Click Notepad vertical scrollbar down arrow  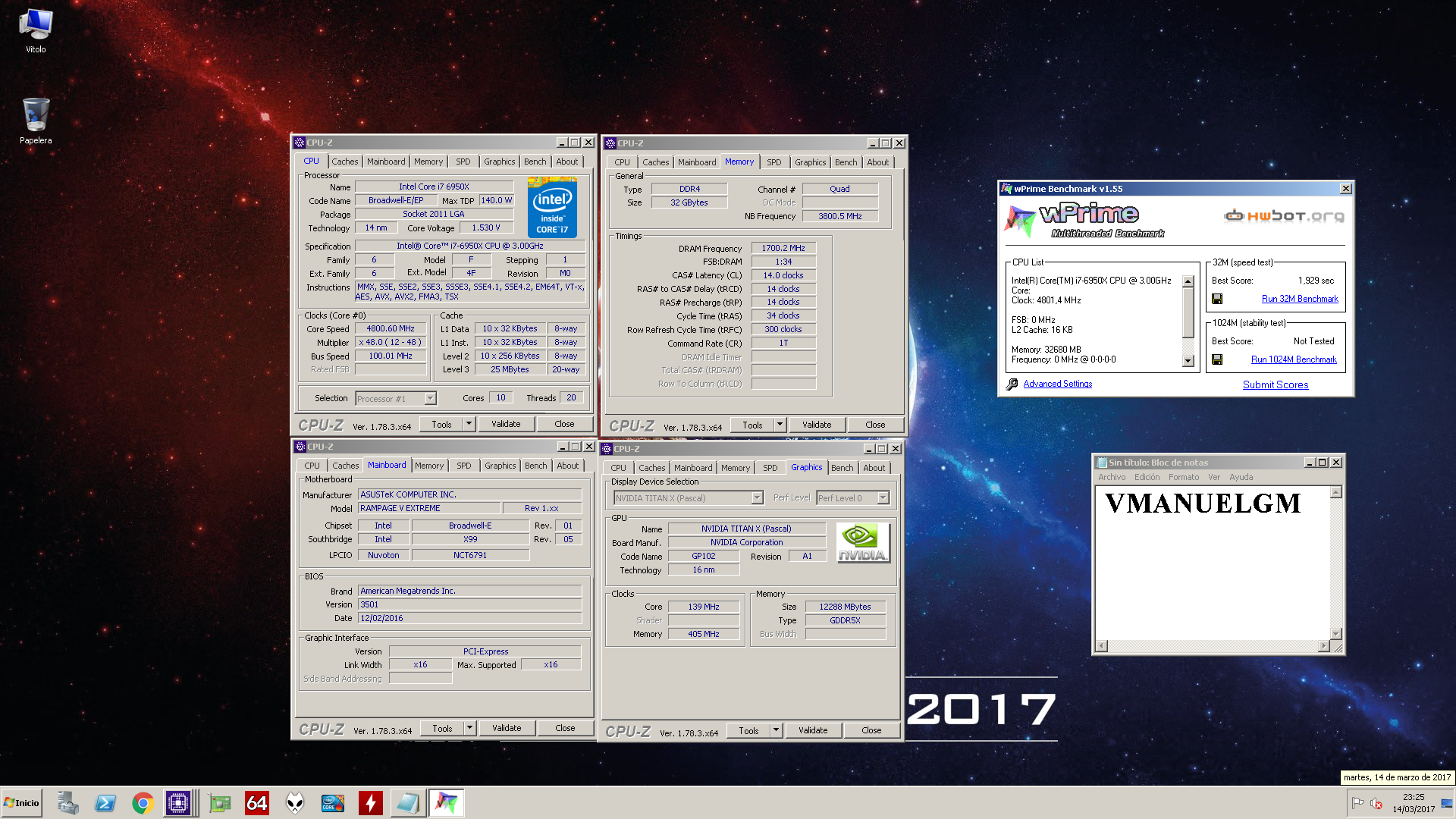[1336, 633]
